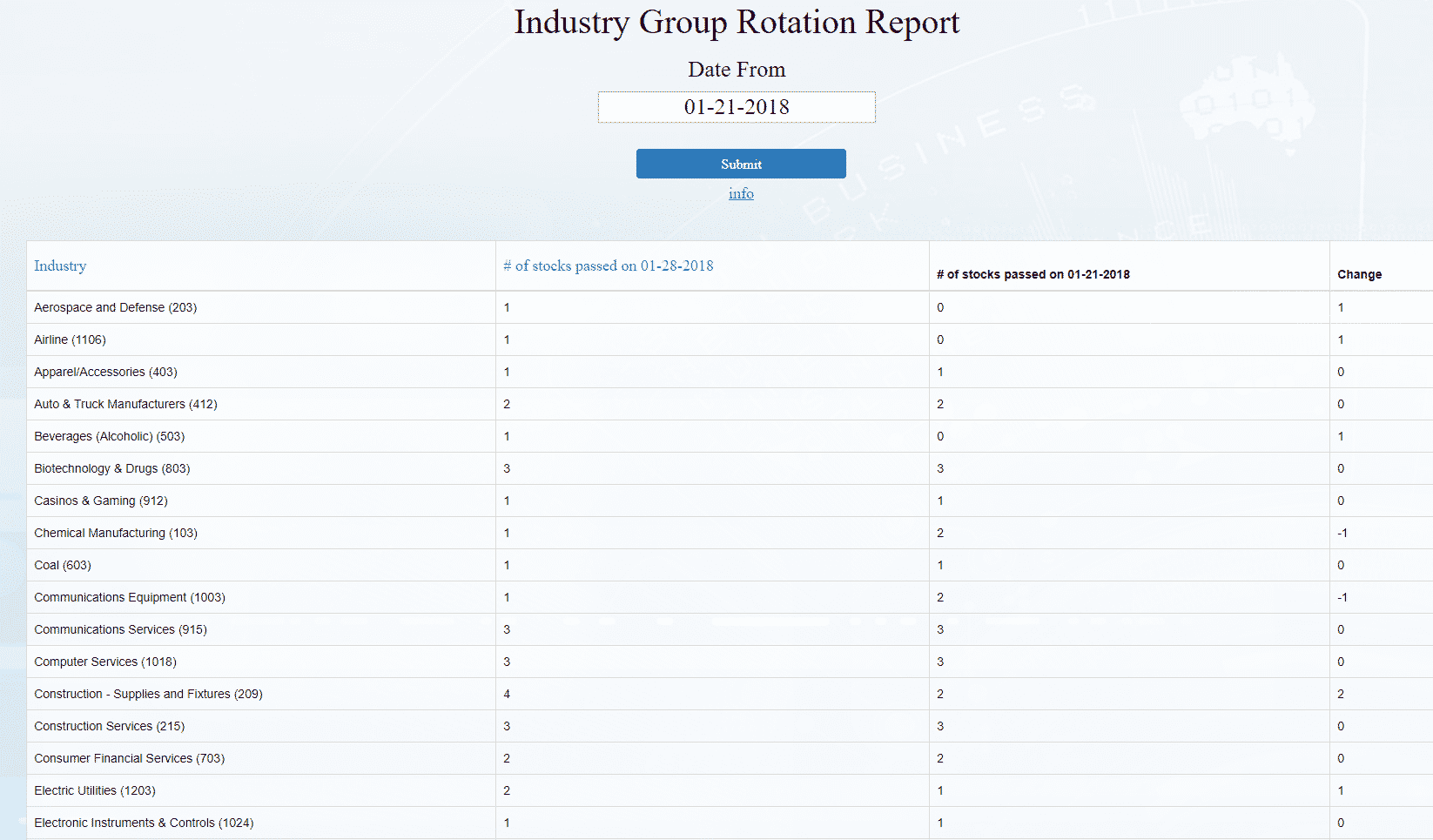Select Beverages (Alcoholic) (503) row
The image size is (1433, 840).
tap(110, 436)
